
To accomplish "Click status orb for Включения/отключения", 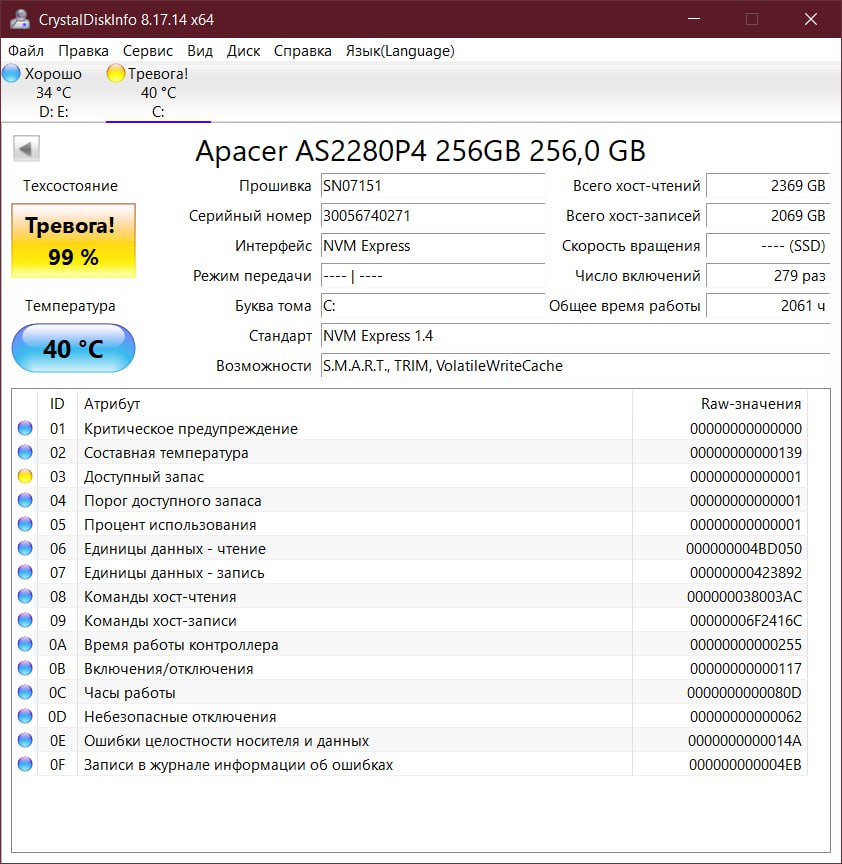I will click(x=25, y=668).
